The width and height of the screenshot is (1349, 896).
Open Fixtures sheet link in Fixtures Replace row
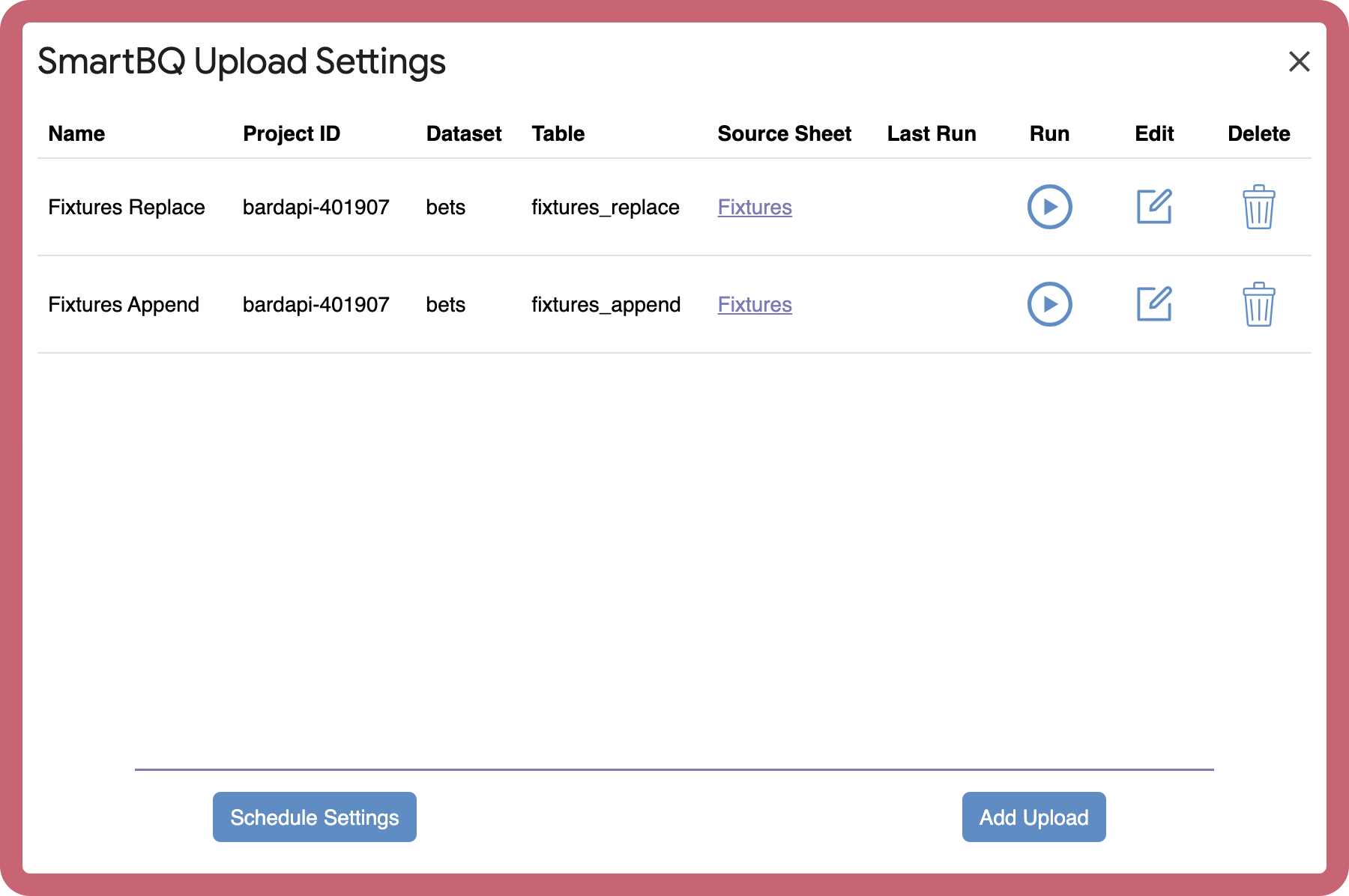point(755,207)
